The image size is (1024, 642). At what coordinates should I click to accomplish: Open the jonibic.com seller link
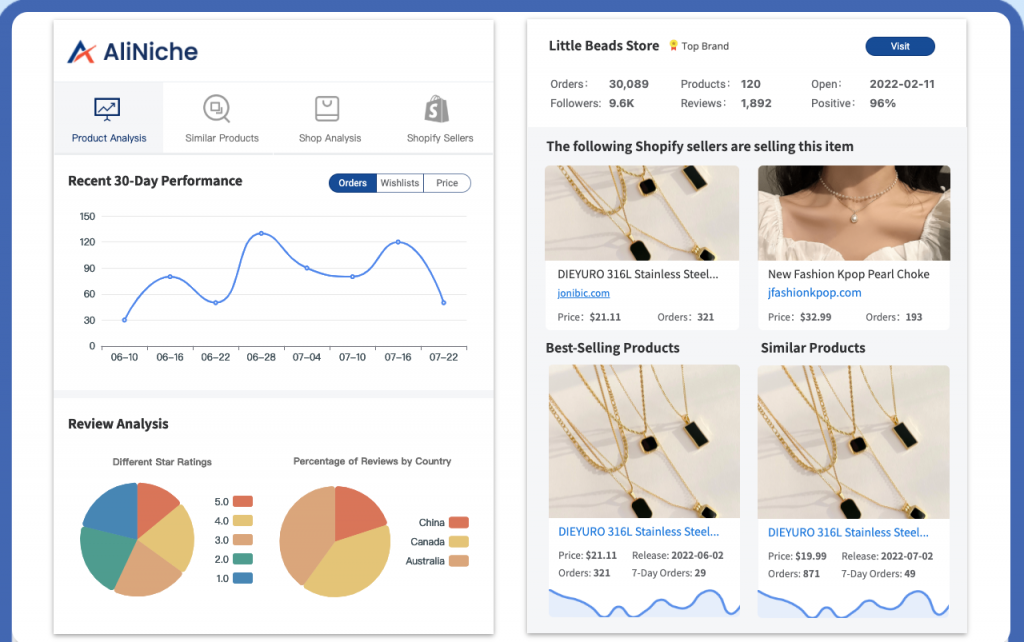tap(583, 293)
